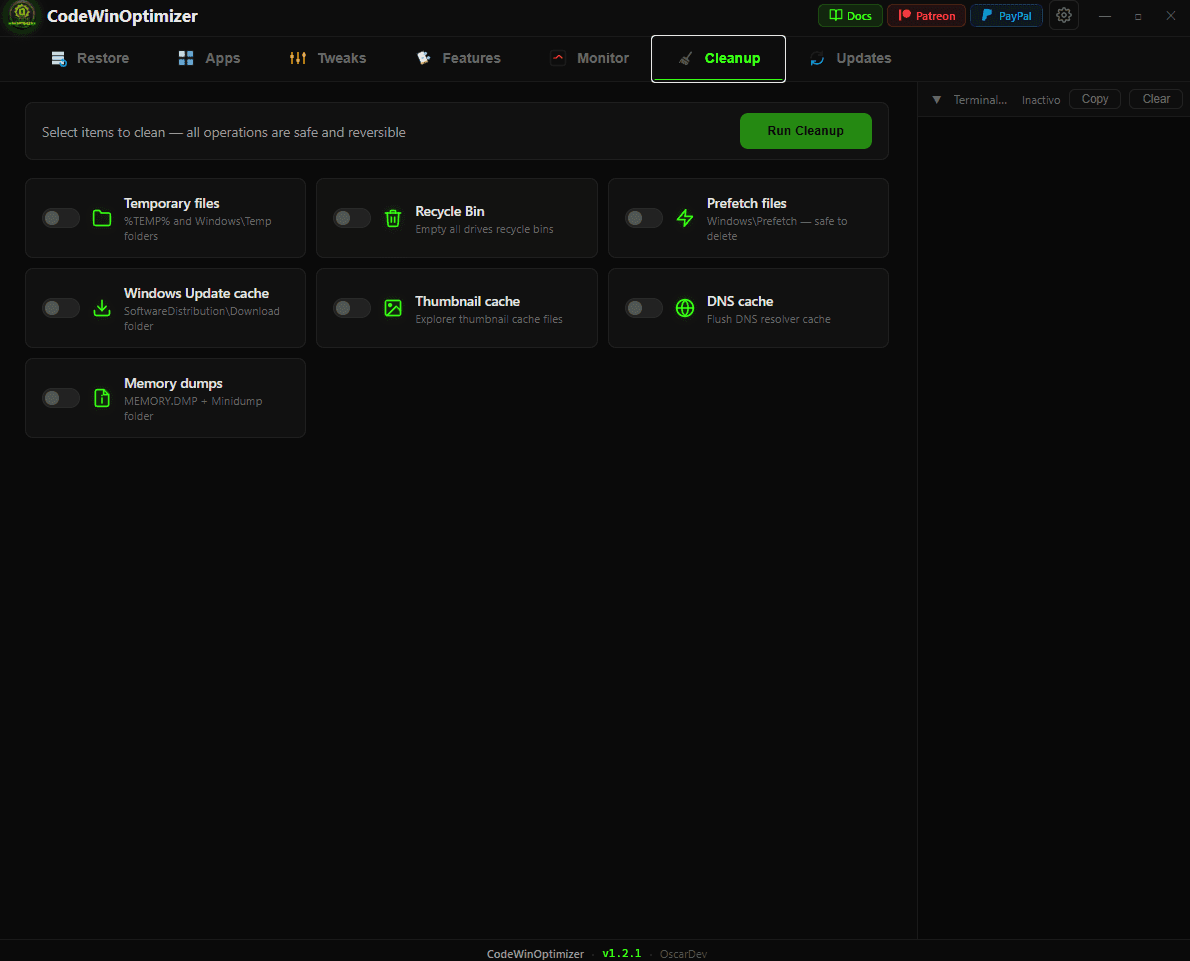Click the Patreon logo icon
Viewport: 1190px width, 961px height.
[x=905, y=15]
